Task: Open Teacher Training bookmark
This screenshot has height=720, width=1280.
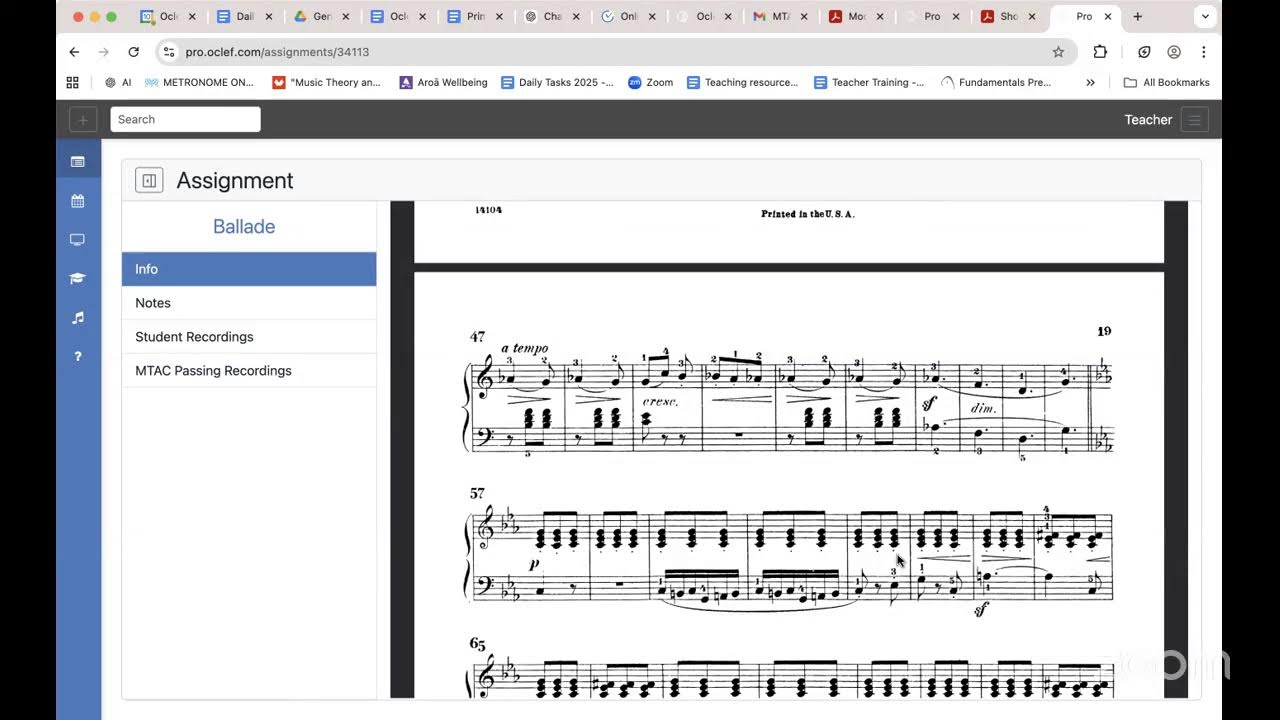Action: (869, 83)
